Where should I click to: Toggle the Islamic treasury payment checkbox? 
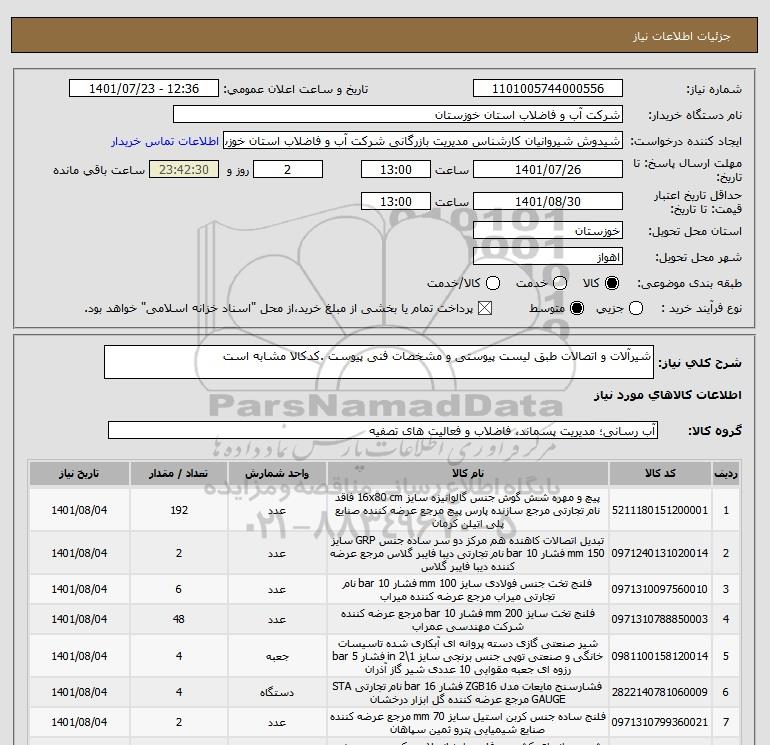pyautogui.click(x=485, y=308)
